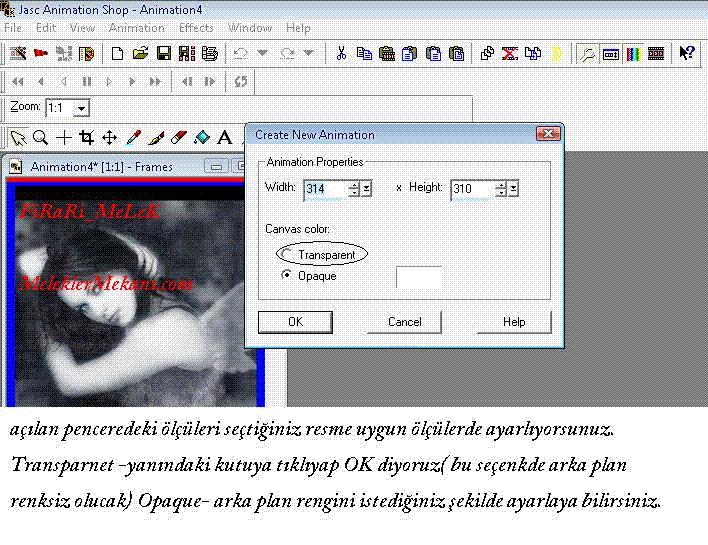Select the Crop tool
Viewport: 708px width, 545px height.
coord(87,137)
